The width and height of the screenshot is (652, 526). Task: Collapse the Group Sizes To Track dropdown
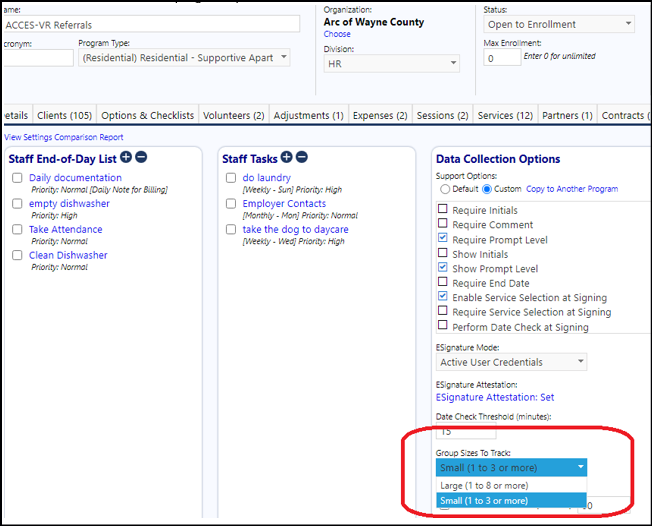point(511,467)
